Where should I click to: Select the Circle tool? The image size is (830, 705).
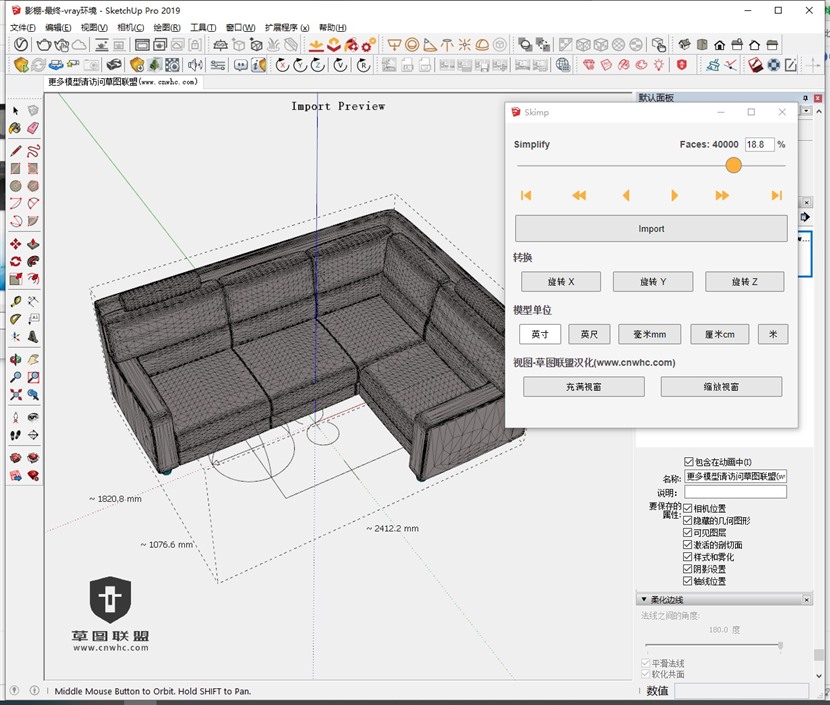[x=15, y=186]
